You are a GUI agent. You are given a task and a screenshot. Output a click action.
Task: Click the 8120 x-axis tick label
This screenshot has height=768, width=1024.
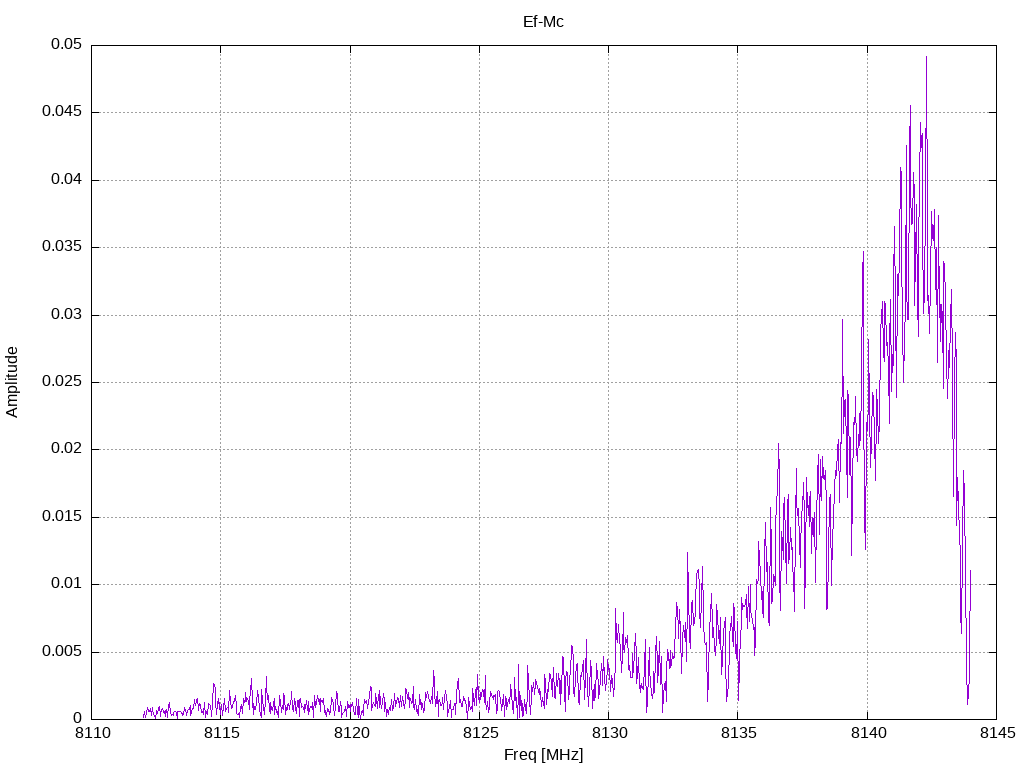(x=350, y=735)
